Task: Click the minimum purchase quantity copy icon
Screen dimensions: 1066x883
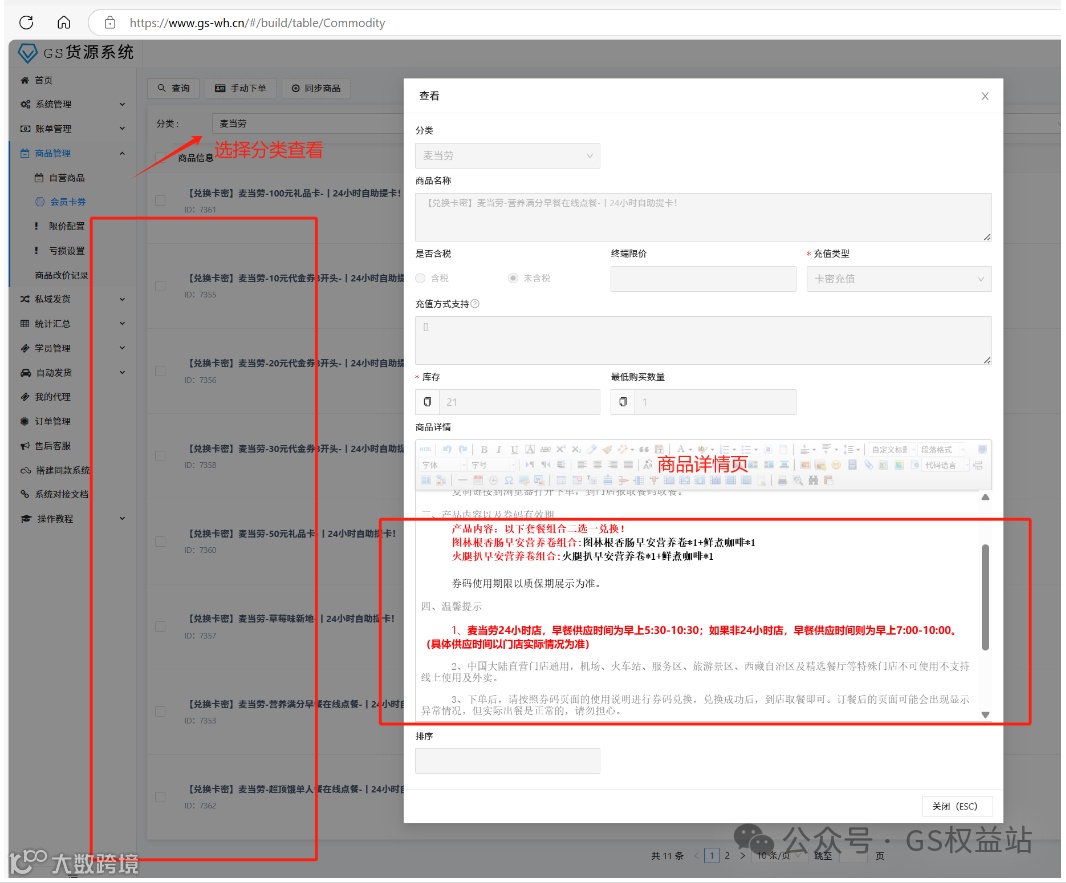Action: click(x=623, y=402)
